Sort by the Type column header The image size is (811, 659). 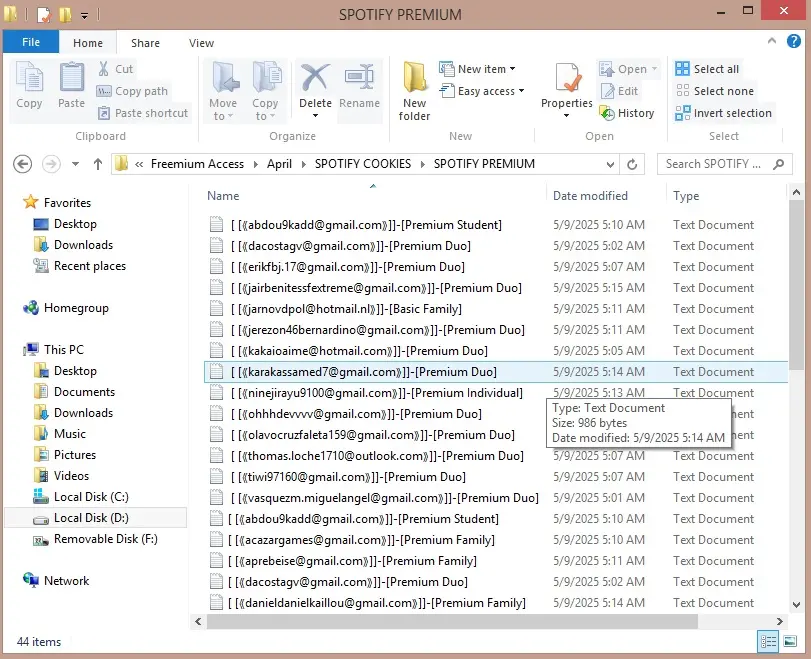tap(686, 196)
